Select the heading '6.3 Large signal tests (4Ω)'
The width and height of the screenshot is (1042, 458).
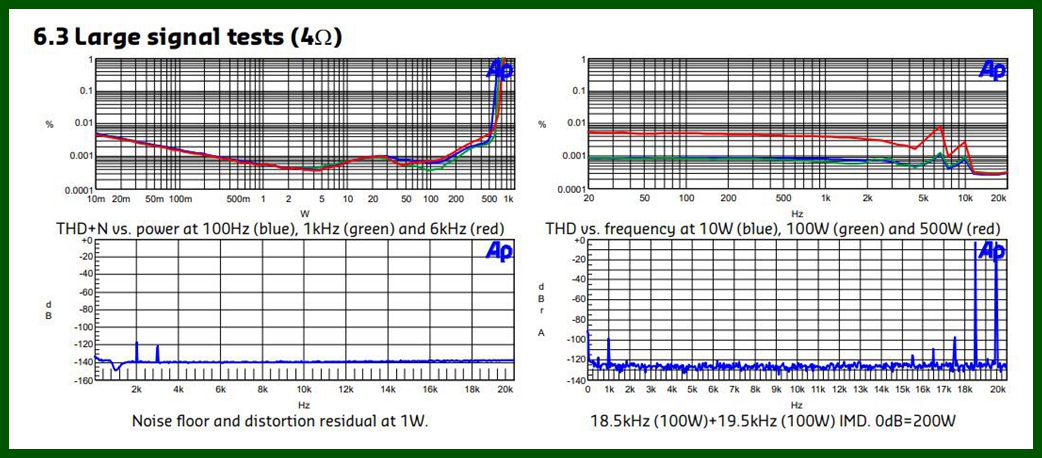[x=187, y=37]
